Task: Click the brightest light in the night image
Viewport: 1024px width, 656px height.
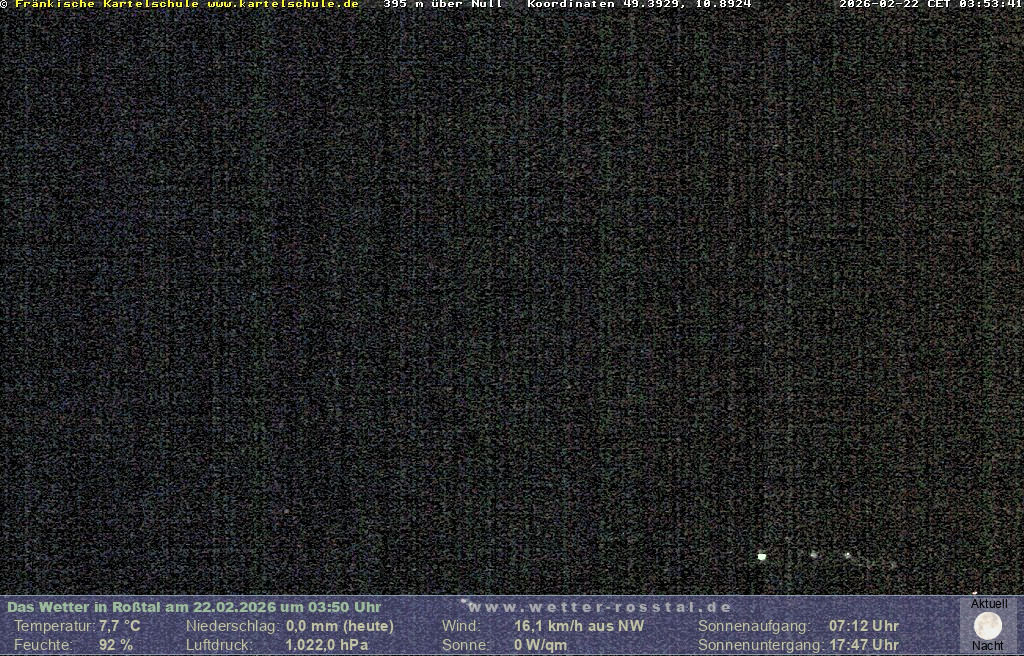Action: tap(762, 556)
